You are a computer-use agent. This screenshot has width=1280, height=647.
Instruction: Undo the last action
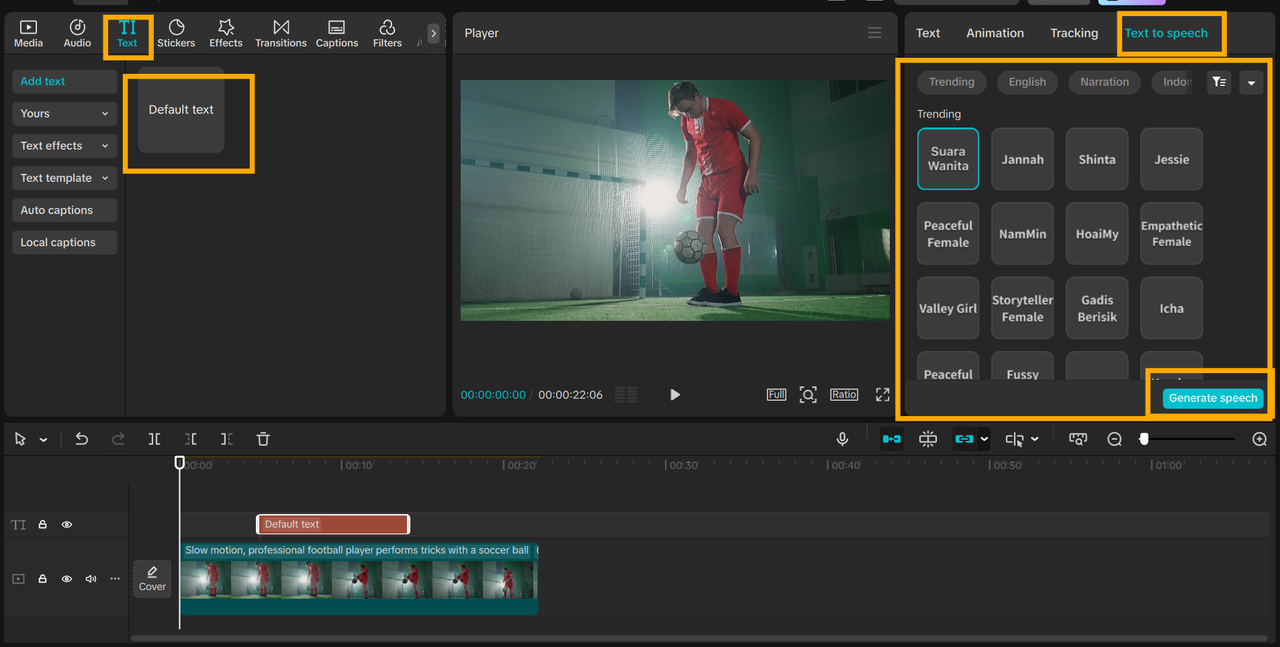click(82, 439)
